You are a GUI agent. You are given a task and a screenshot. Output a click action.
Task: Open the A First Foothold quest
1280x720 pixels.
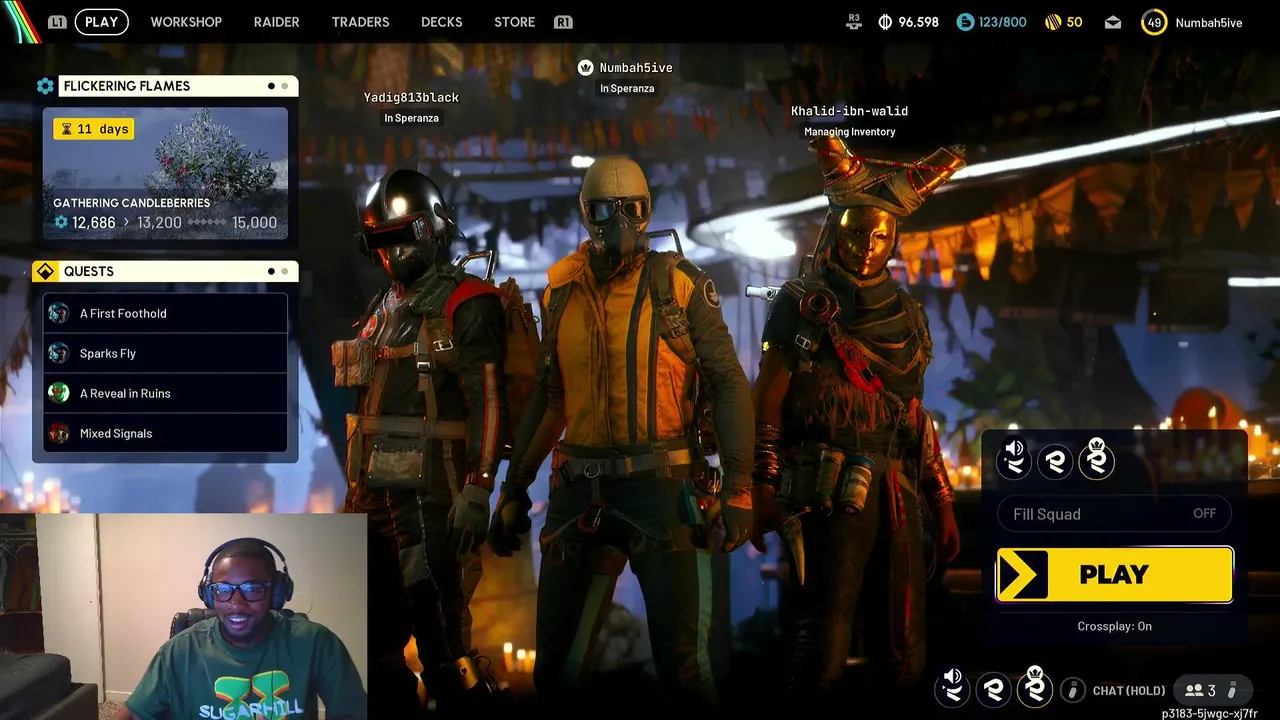point(165,313)
